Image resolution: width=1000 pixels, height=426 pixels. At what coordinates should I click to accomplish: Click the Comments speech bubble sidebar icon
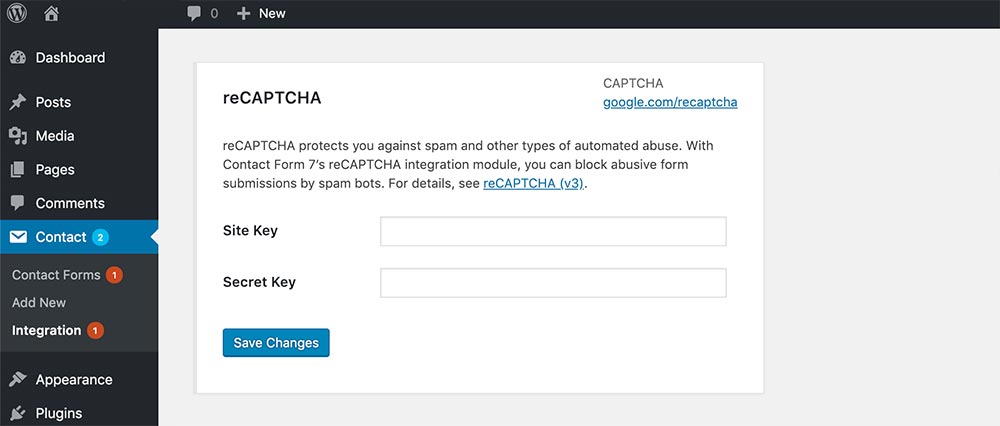[18, 203]
